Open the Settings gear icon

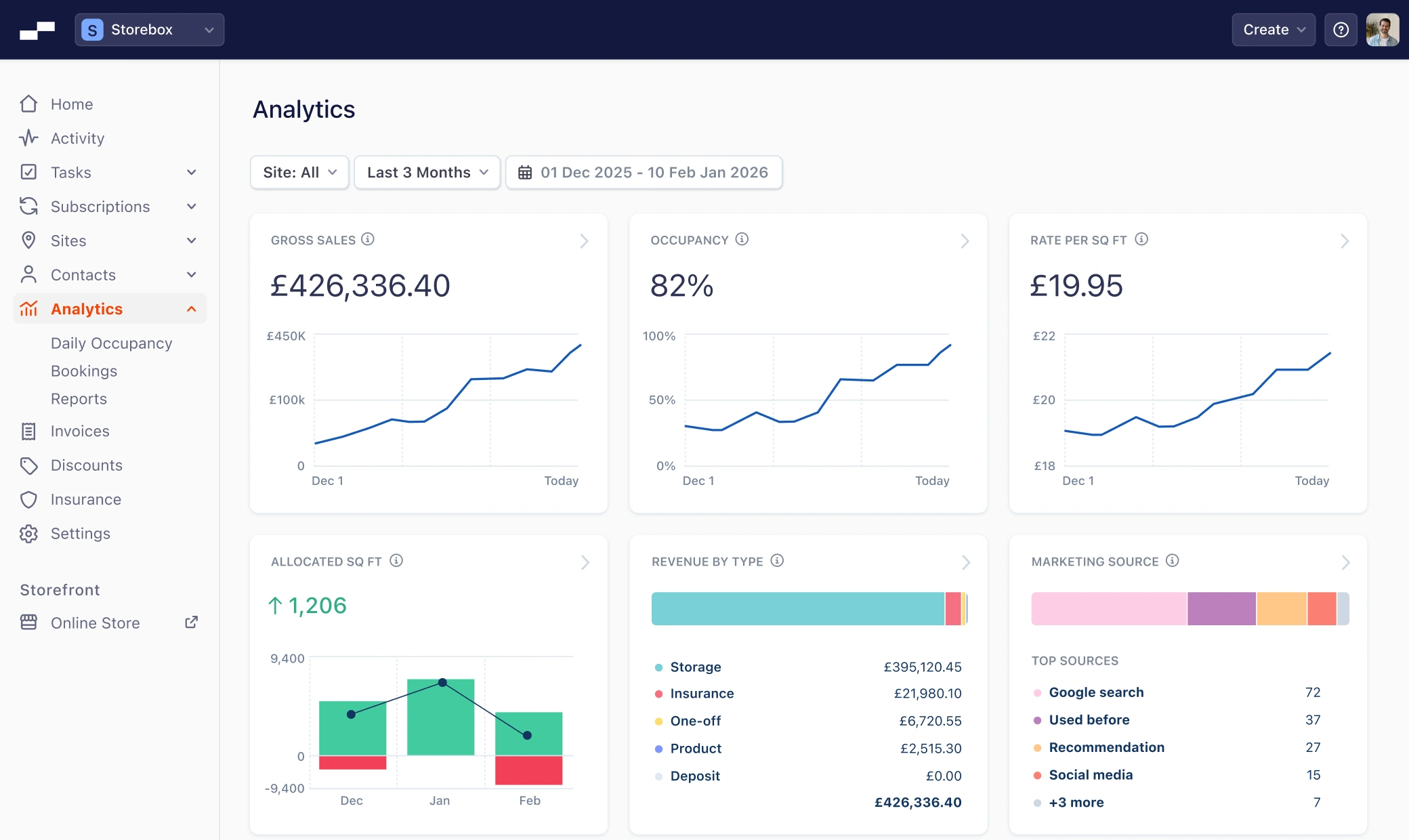click(x=28, y=534)
